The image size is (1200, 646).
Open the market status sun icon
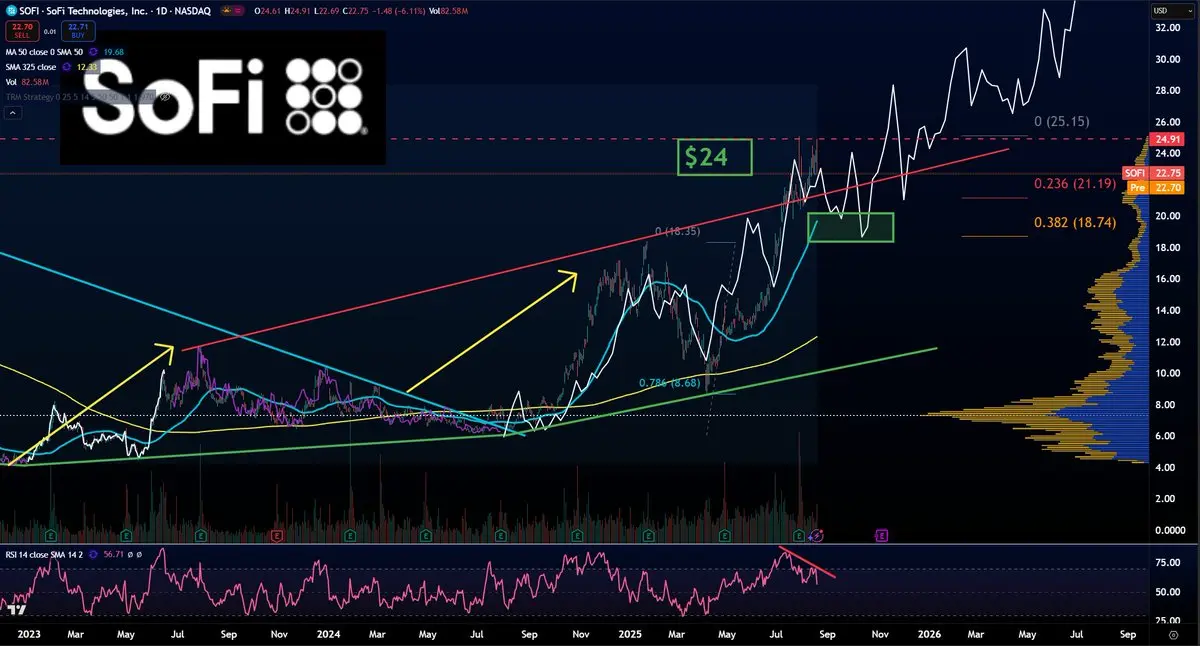pyautogui.click(x=227, y=11)
